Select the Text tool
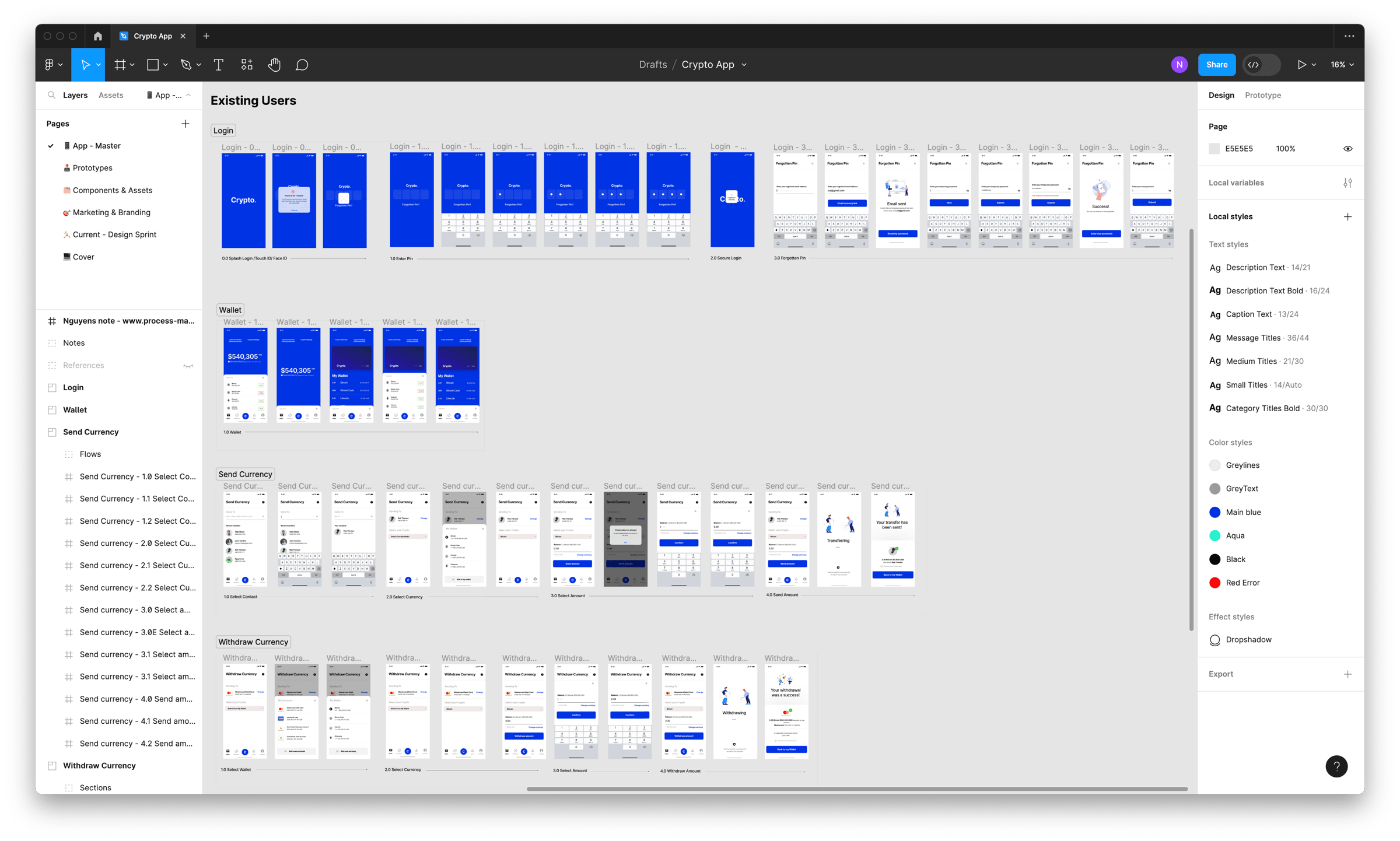The image size is (1400, 841). [219, 65]
